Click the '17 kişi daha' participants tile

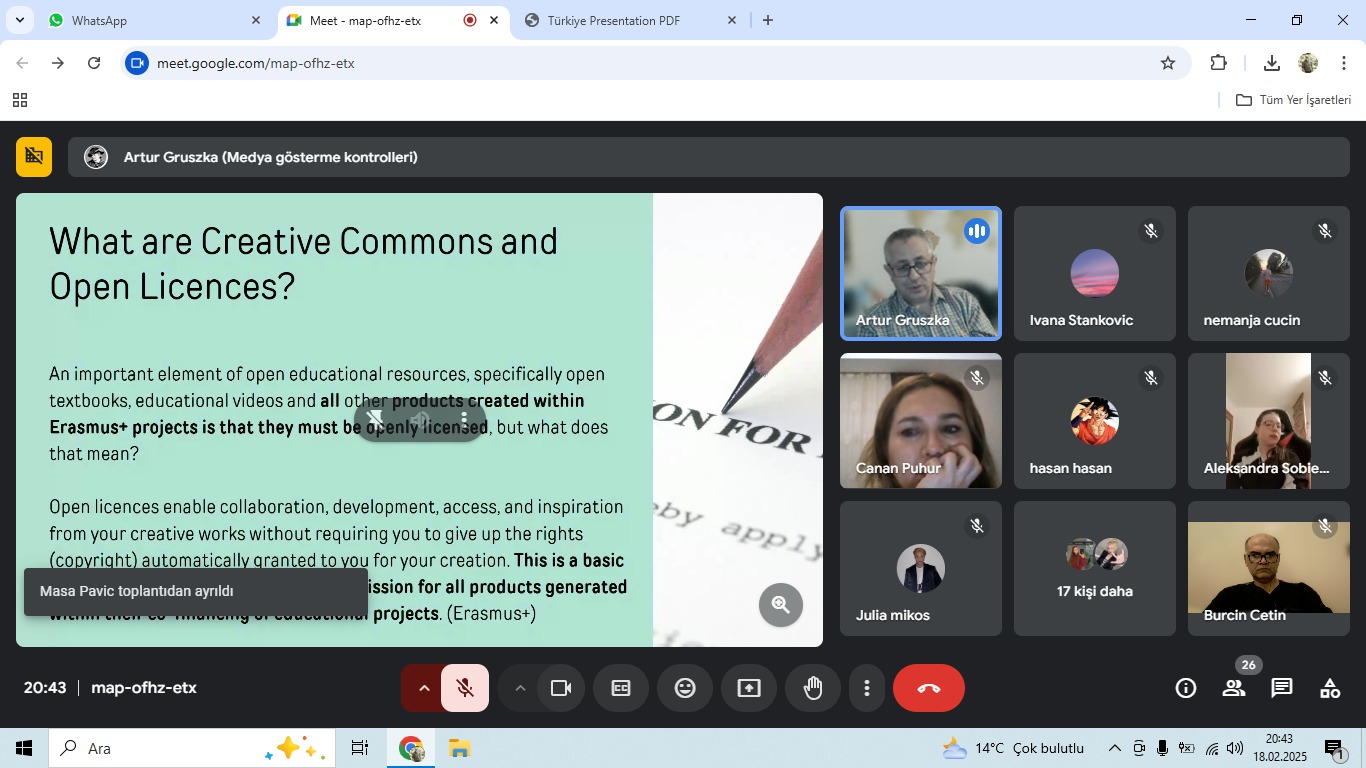(x=1094, y=568)
